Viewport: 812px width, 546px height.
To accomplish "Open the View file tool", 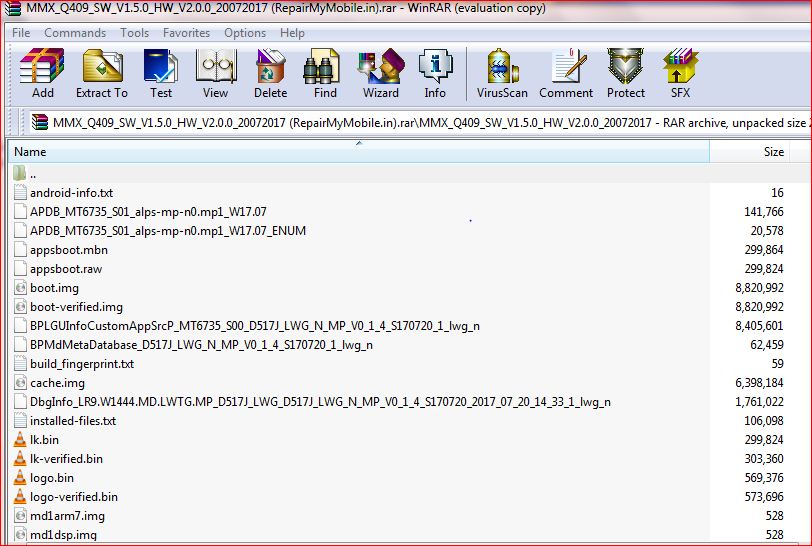I will [x=215, y=74].
